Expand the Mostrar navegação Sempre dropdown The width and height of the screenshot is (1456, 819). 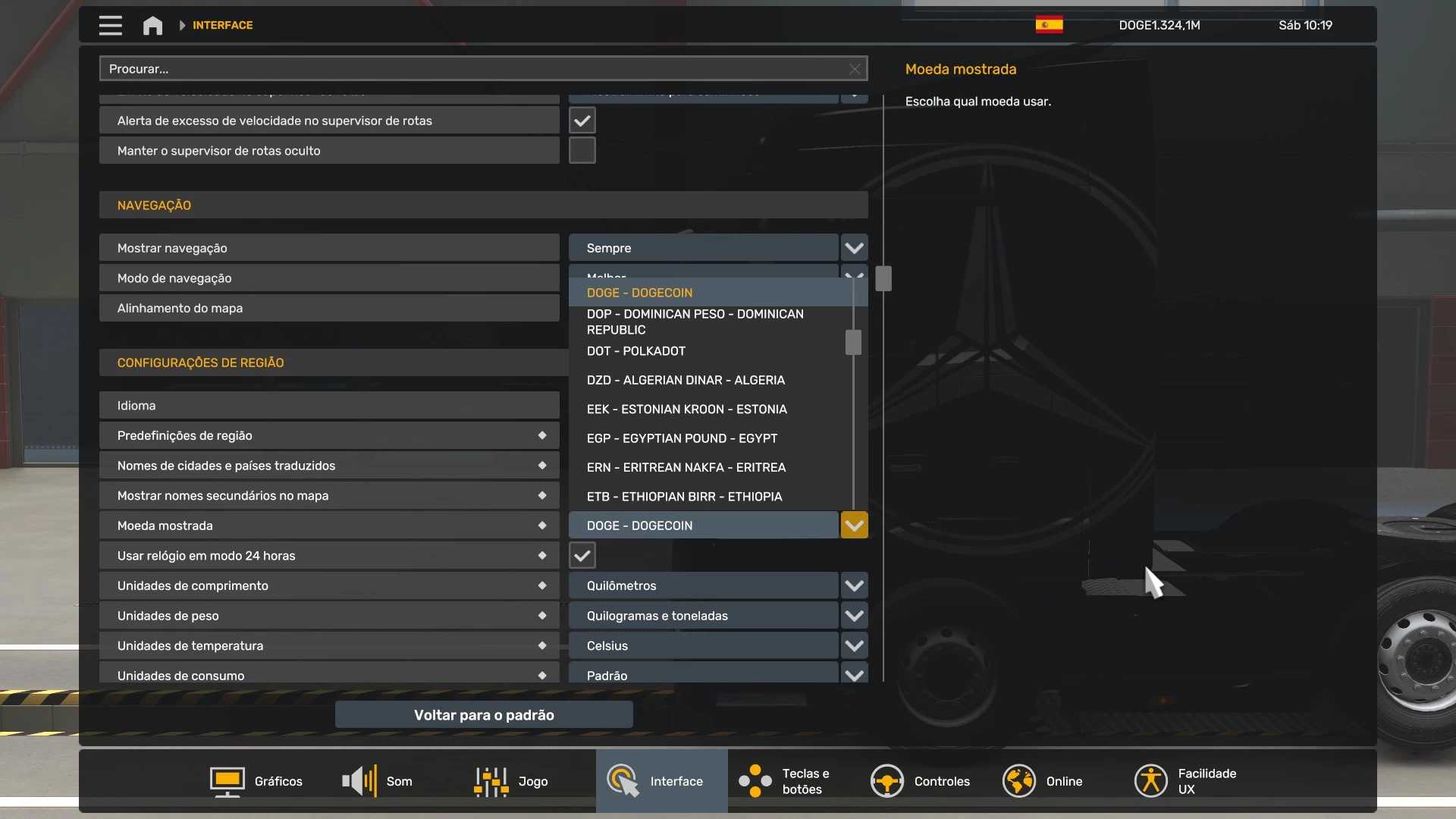[854, 248]
